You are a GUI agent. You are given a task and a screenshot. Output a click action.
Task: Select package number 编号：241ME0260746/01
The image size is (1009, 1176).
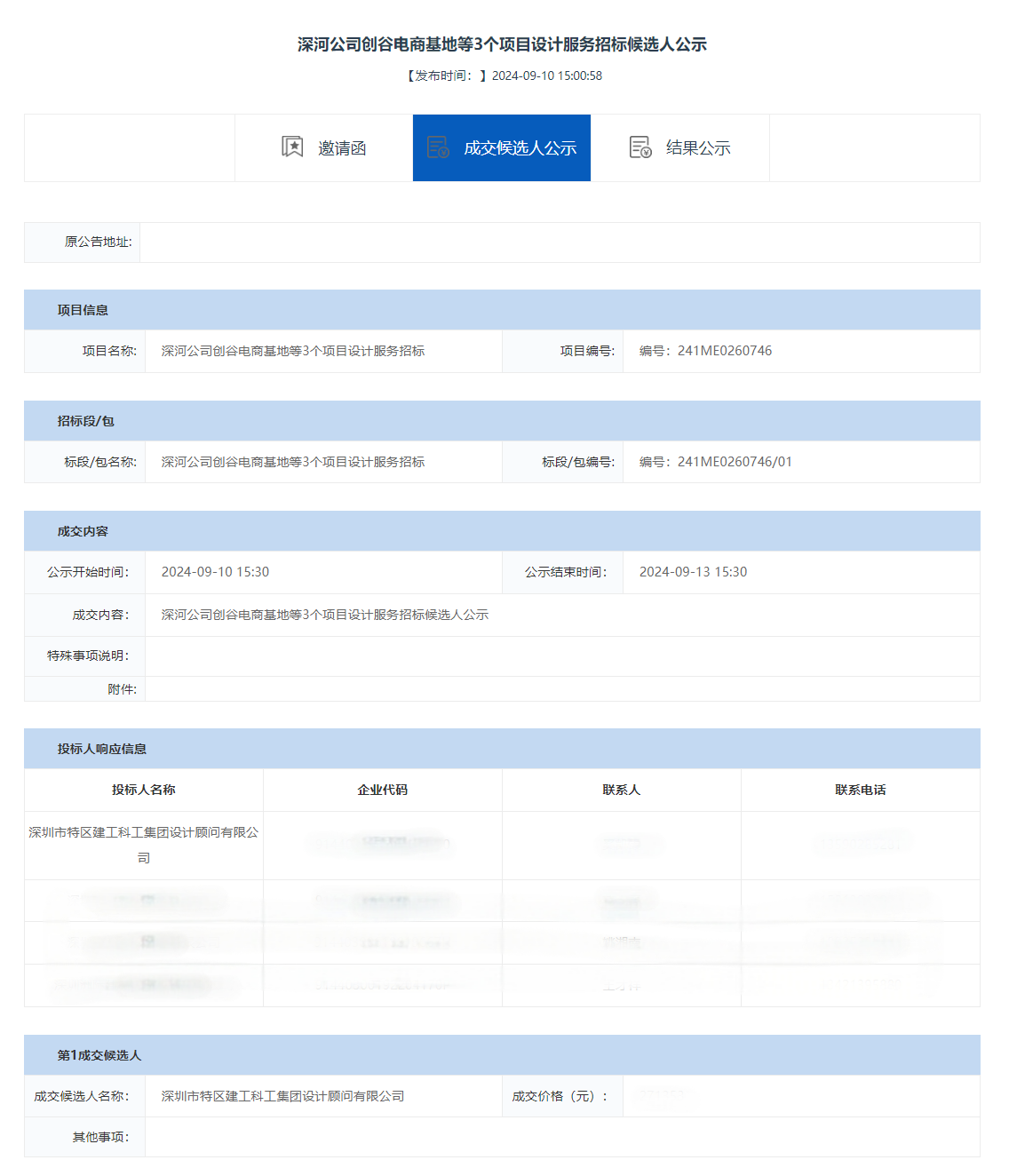point(715,462)
